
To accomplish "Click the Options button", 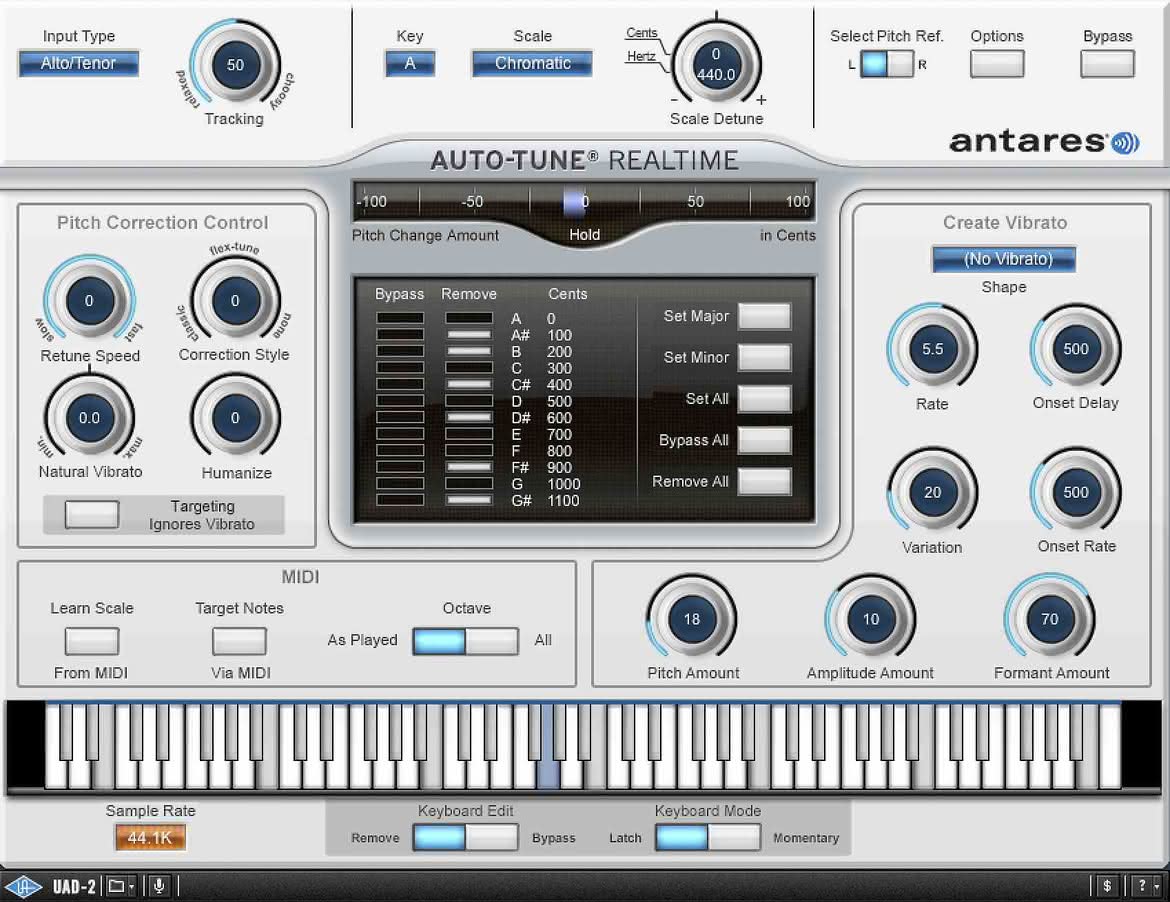I will (x=997, y=64).
